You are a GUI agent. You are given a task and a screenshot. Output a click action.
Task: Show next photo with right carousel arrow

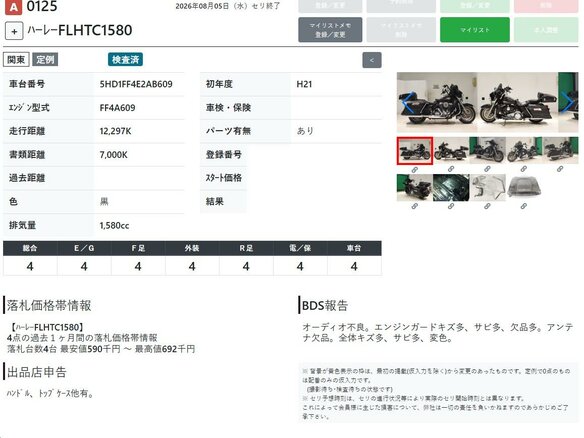[x=568, y=102]
